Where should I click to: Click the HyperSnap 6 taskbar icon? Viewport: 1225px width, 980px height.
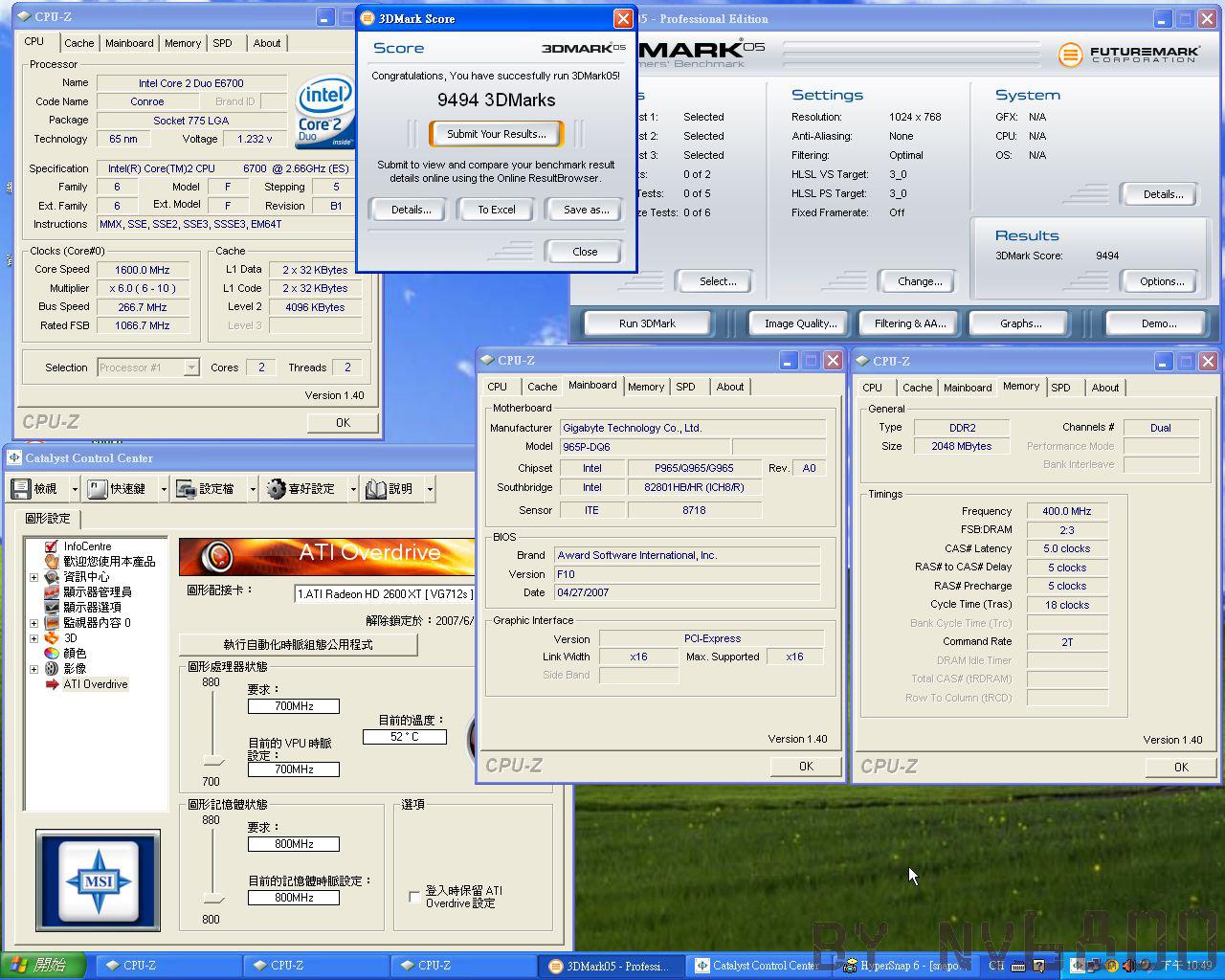[851, 966]
